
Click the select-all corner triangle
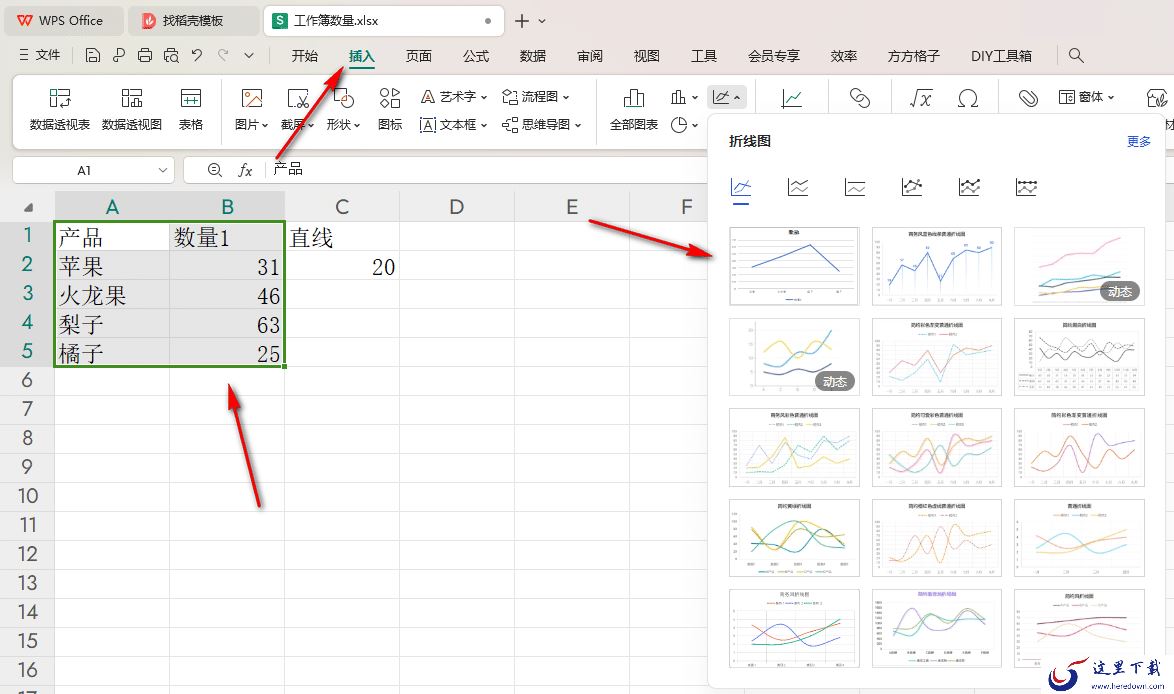point(28,207)
